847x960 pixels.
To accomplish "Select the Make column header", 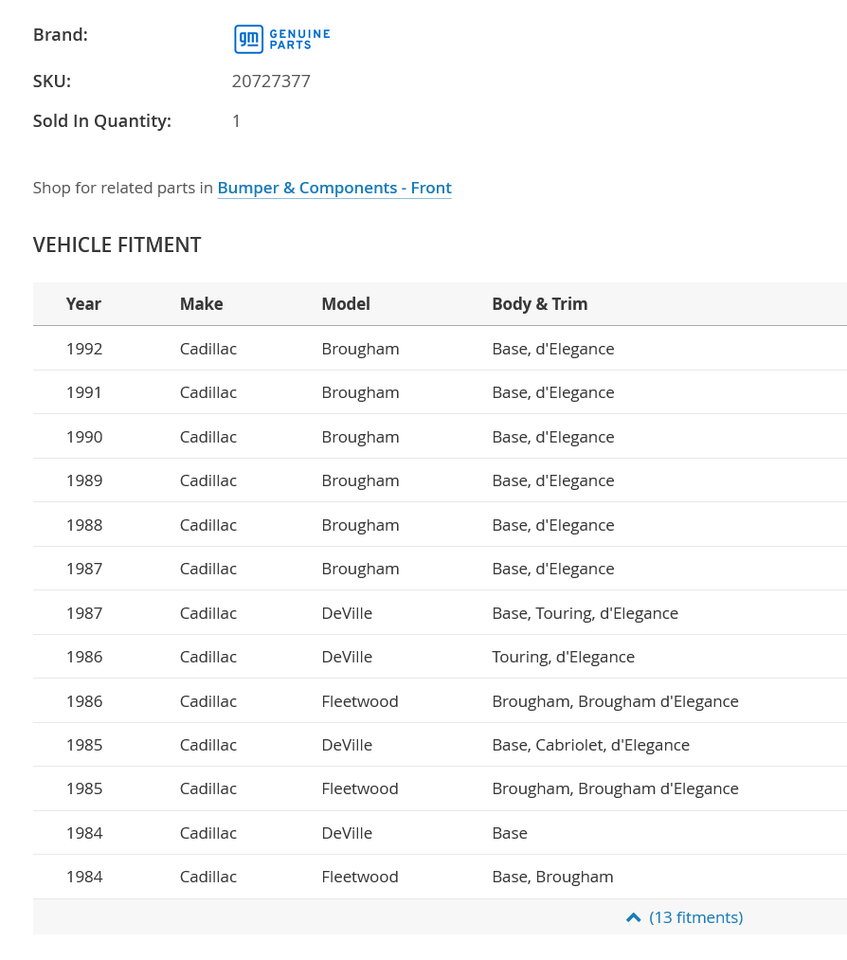I will pyautogui.click(x=201, y=304).
